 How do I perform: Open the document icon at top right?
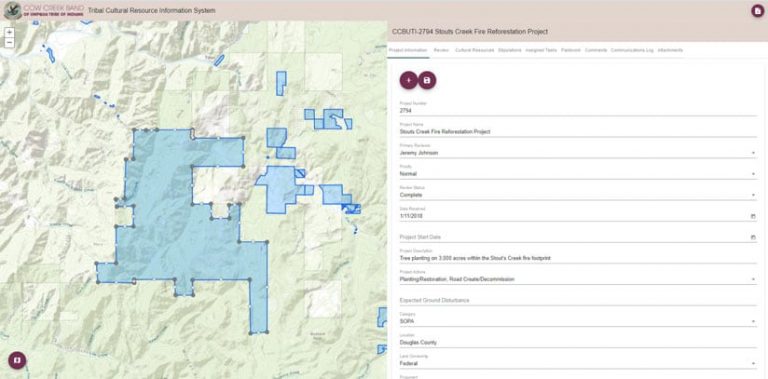click(758, 10)
